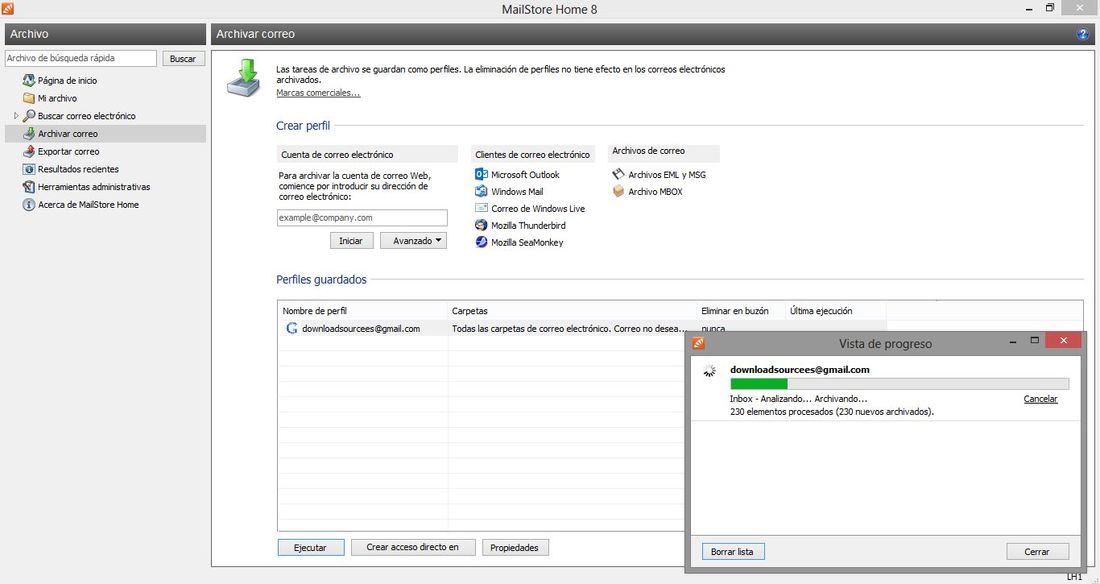Click the Propiedades button
The width and height of the screenshot is (1100, 584).
click(x=514, y=548)
